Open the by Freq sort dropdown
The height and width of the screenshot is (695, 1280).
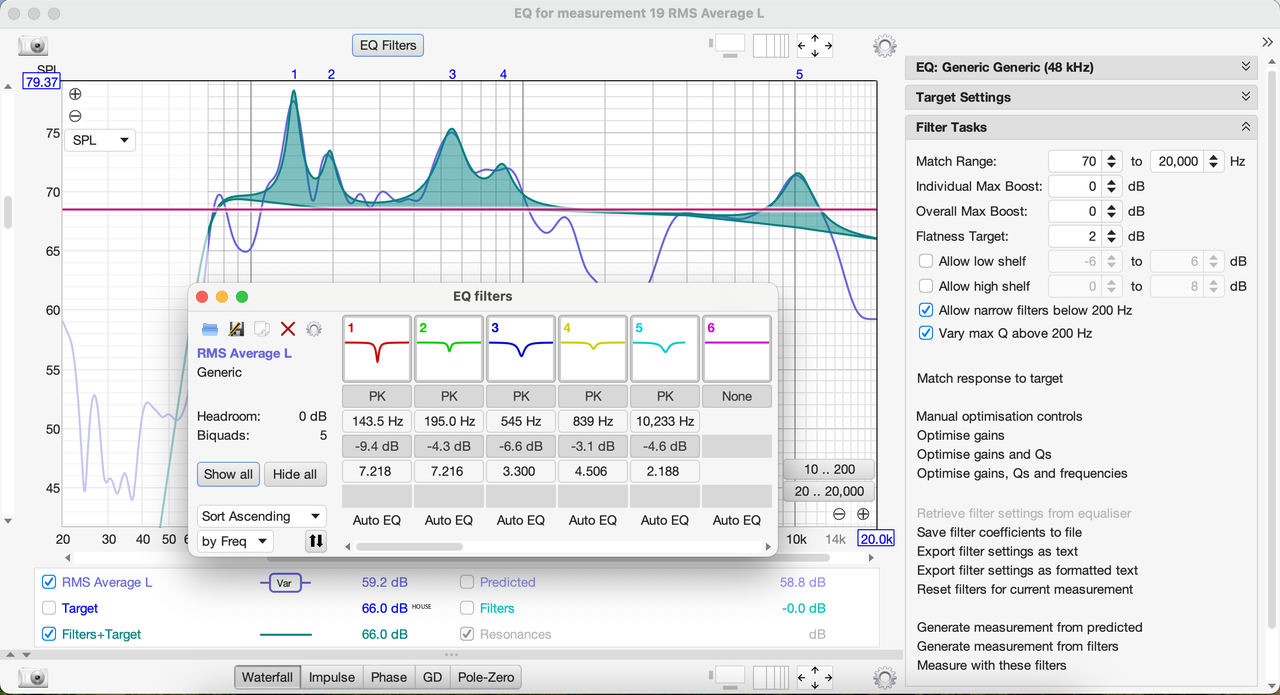pyautogui.click(x=235, y=541)
